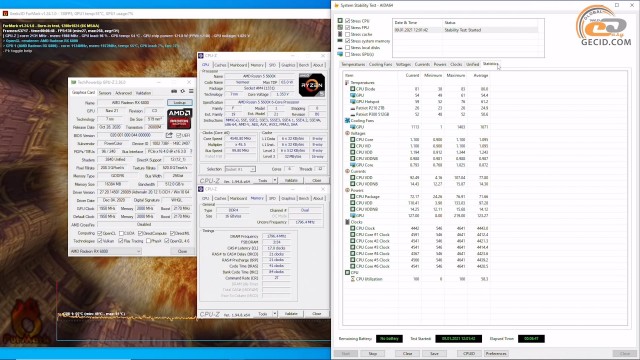Click Maximum column header in statistics
Image resolution: width=640 pixels, height=360 pixels.
point(456,76)
